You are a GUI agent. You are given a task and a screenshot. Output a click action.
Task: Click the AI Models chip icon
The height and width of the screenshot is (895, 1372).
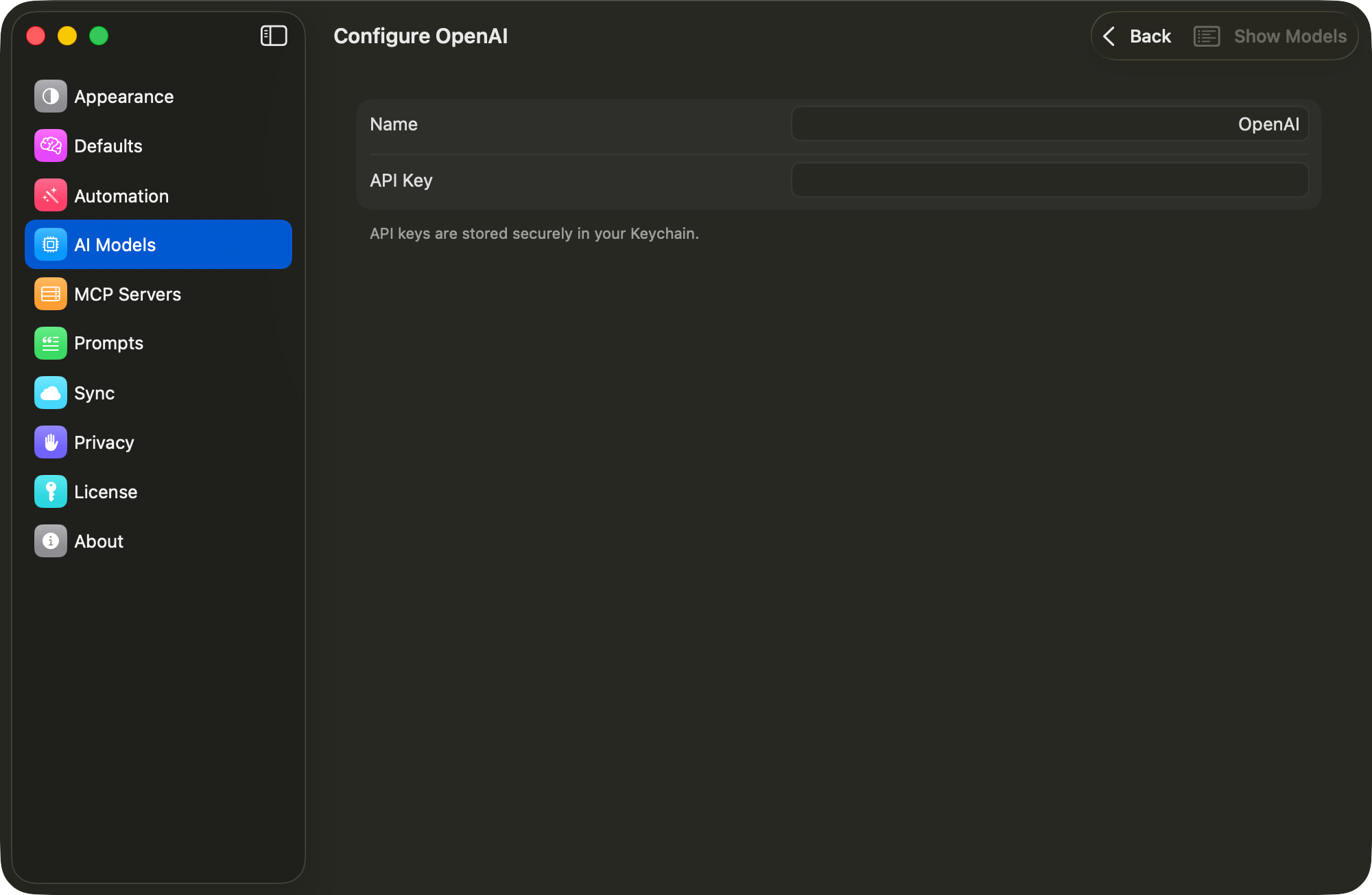tap(51, 244)
